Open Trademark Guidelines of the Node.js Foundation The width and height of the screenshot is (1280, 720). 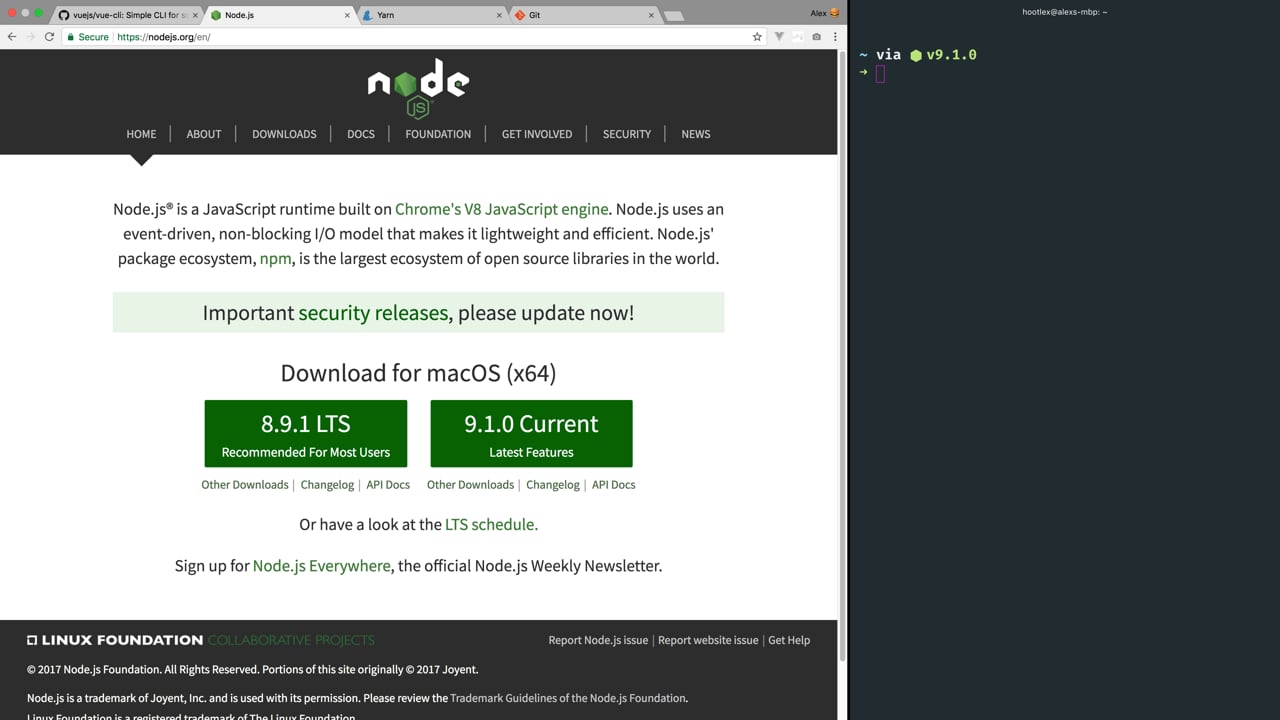(568, 698)
